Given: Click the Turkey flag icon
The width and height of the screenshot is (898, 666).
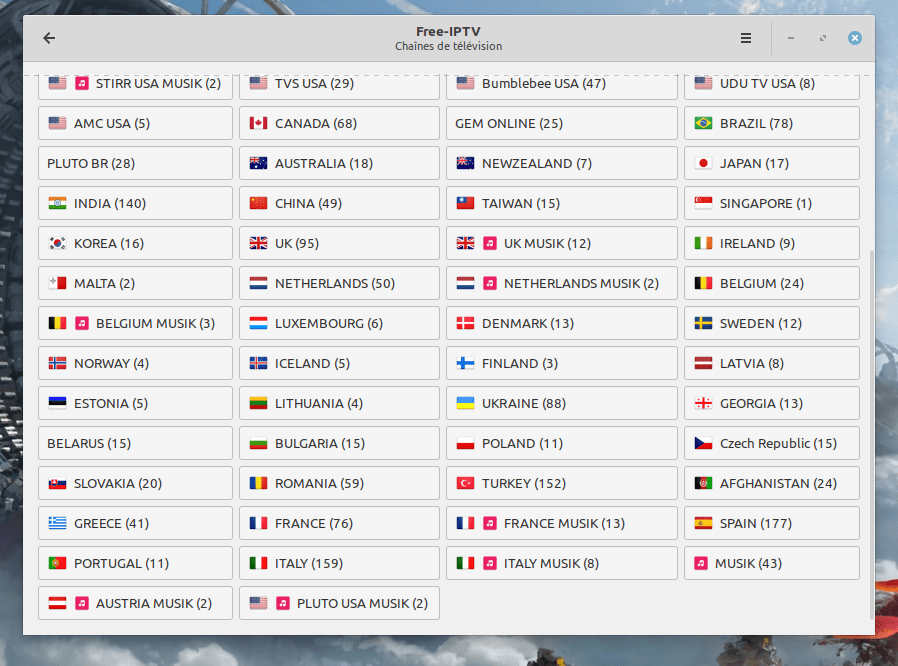Looking at the screenshot, I should 465,483.
